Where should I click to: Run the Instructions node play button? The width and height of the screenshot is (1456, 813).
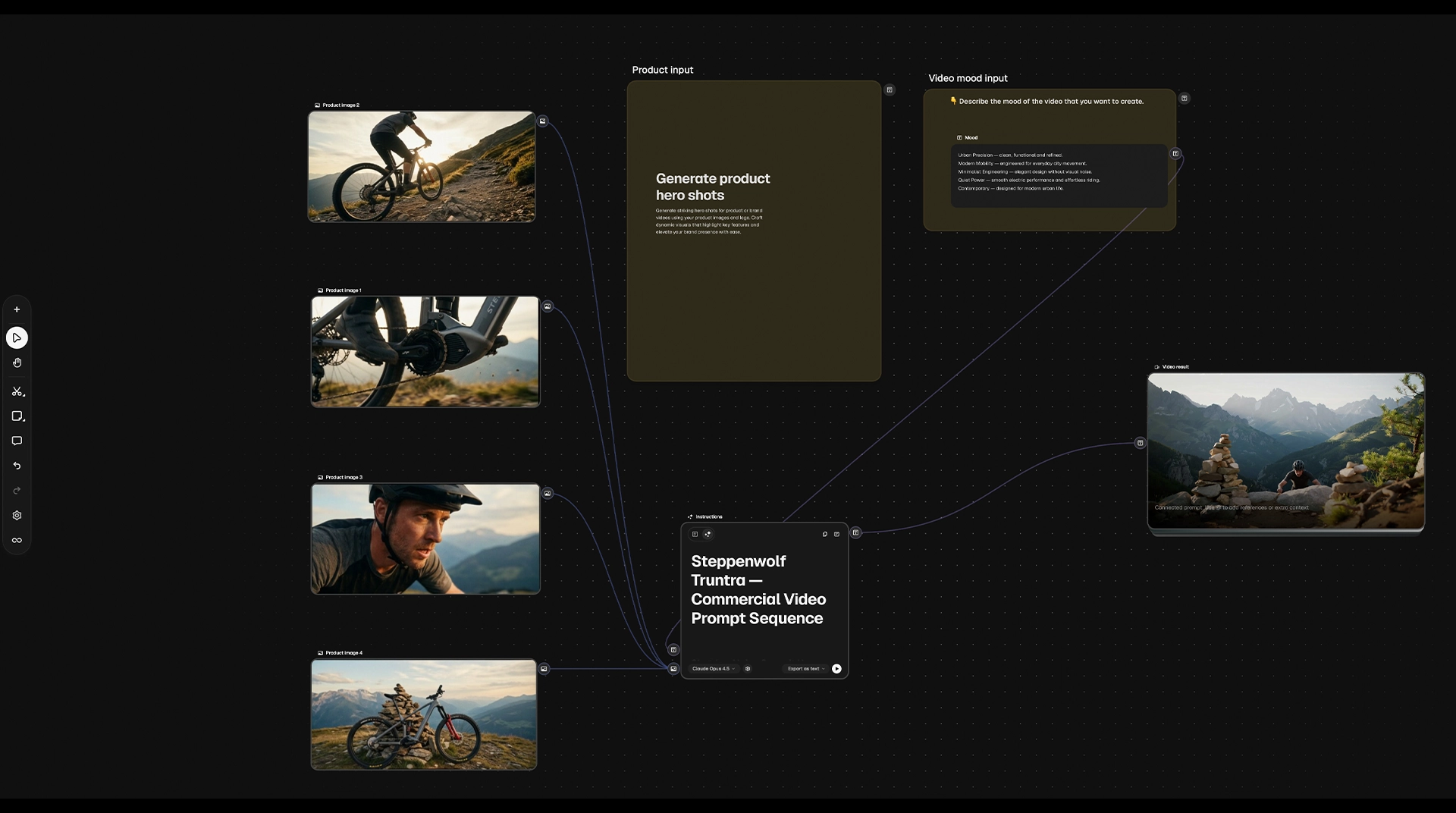836,669
